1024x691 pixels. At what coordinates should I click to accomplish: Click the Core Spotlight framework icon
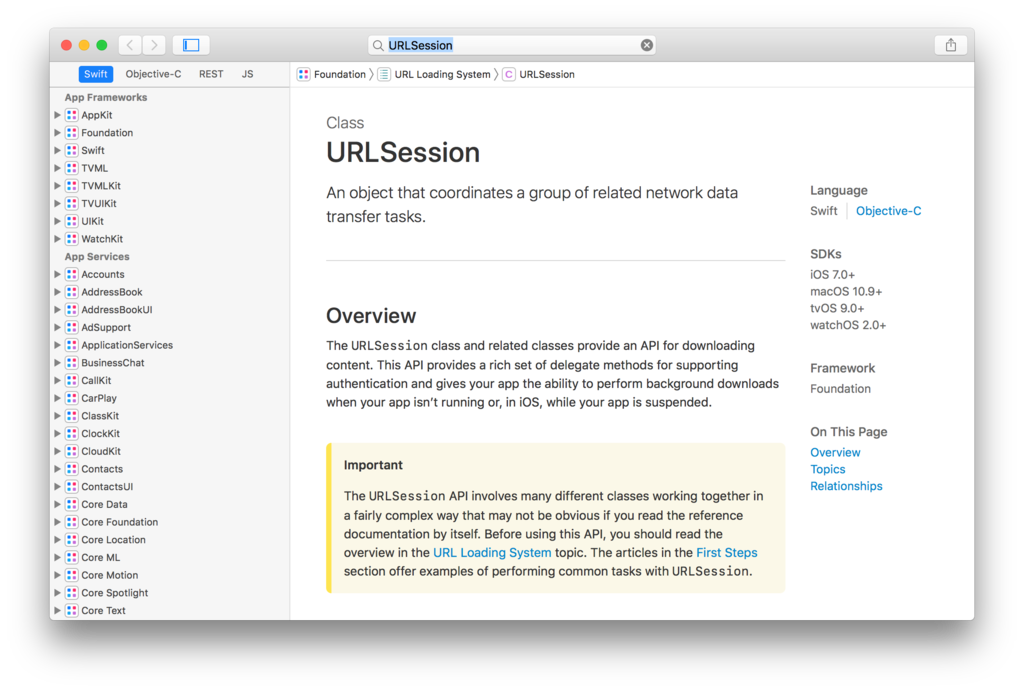(x=72, y=592)
